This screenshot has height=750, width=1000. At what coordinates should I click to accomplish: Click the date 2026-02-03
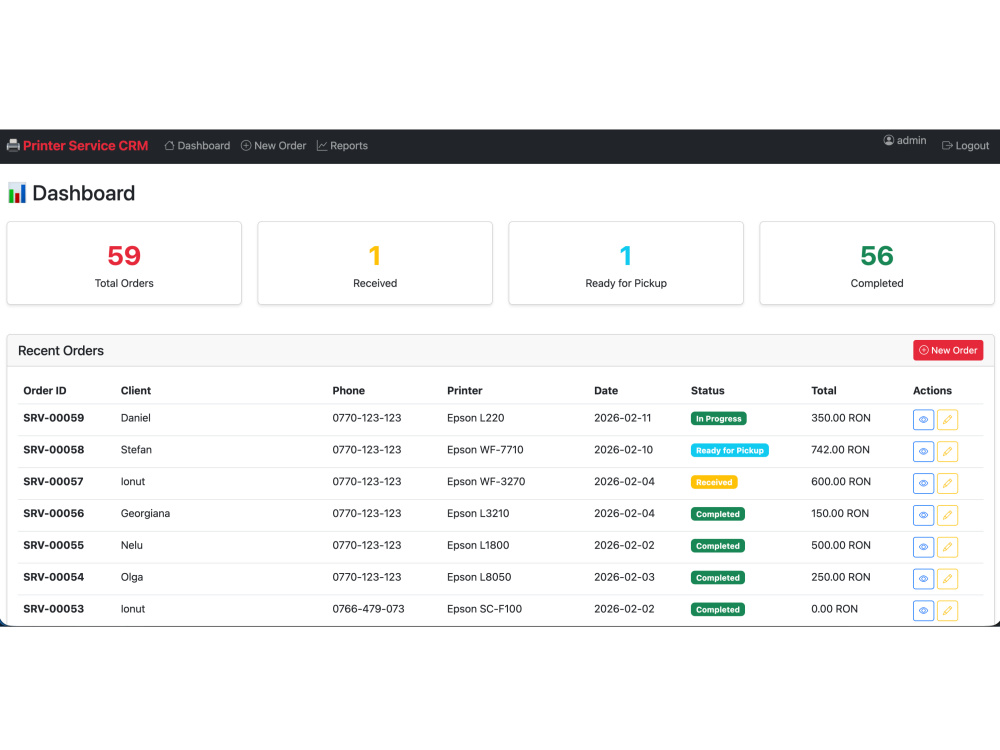pos(624,577)
